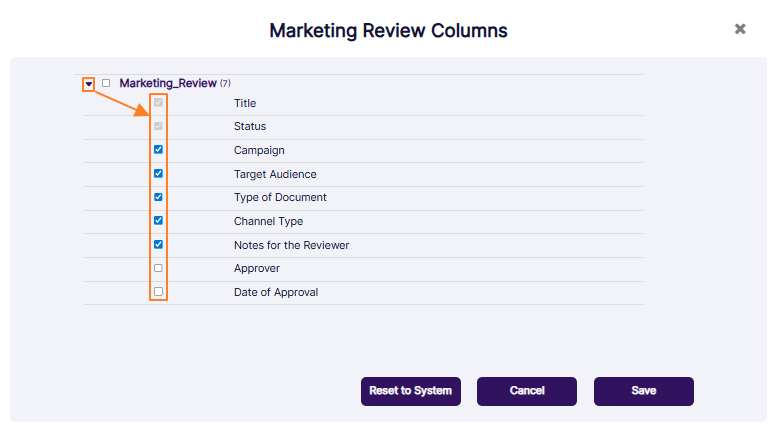Viewport: 776px width, 426px height.
Task: Click the Cancel button
Action: [x=526, y=391]
